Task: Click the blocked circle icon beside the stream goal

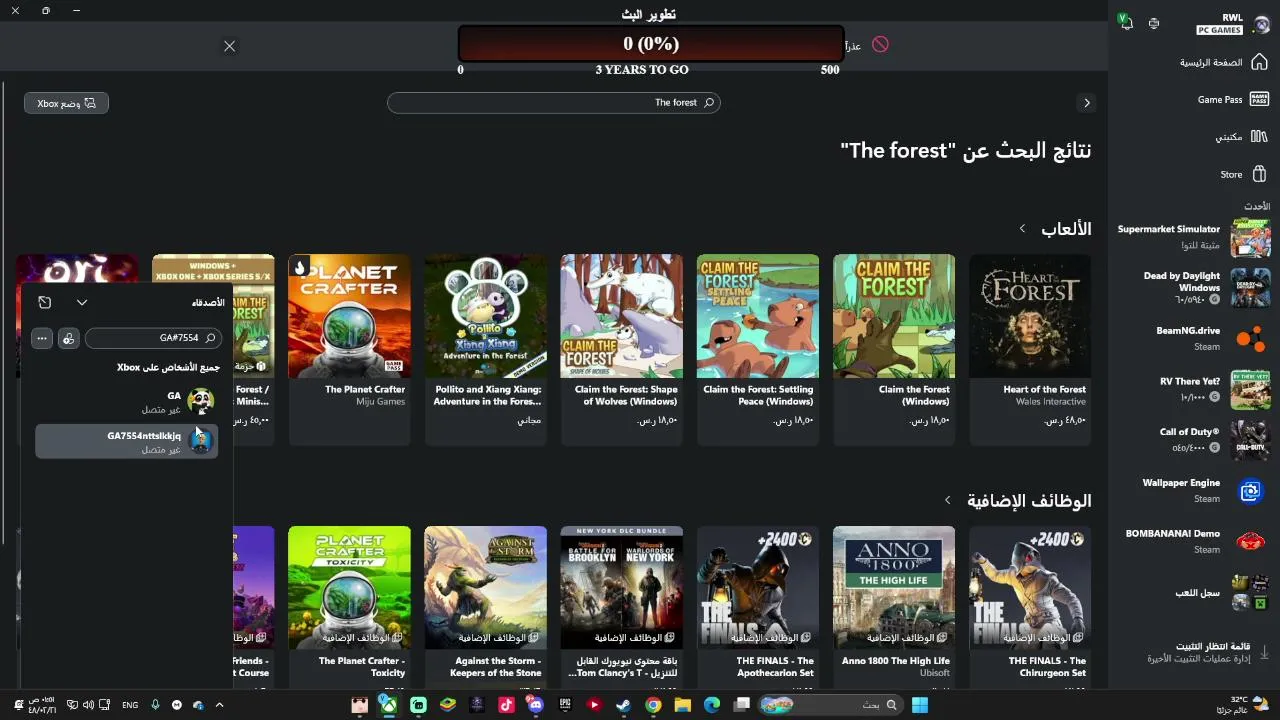Action: 880,44
